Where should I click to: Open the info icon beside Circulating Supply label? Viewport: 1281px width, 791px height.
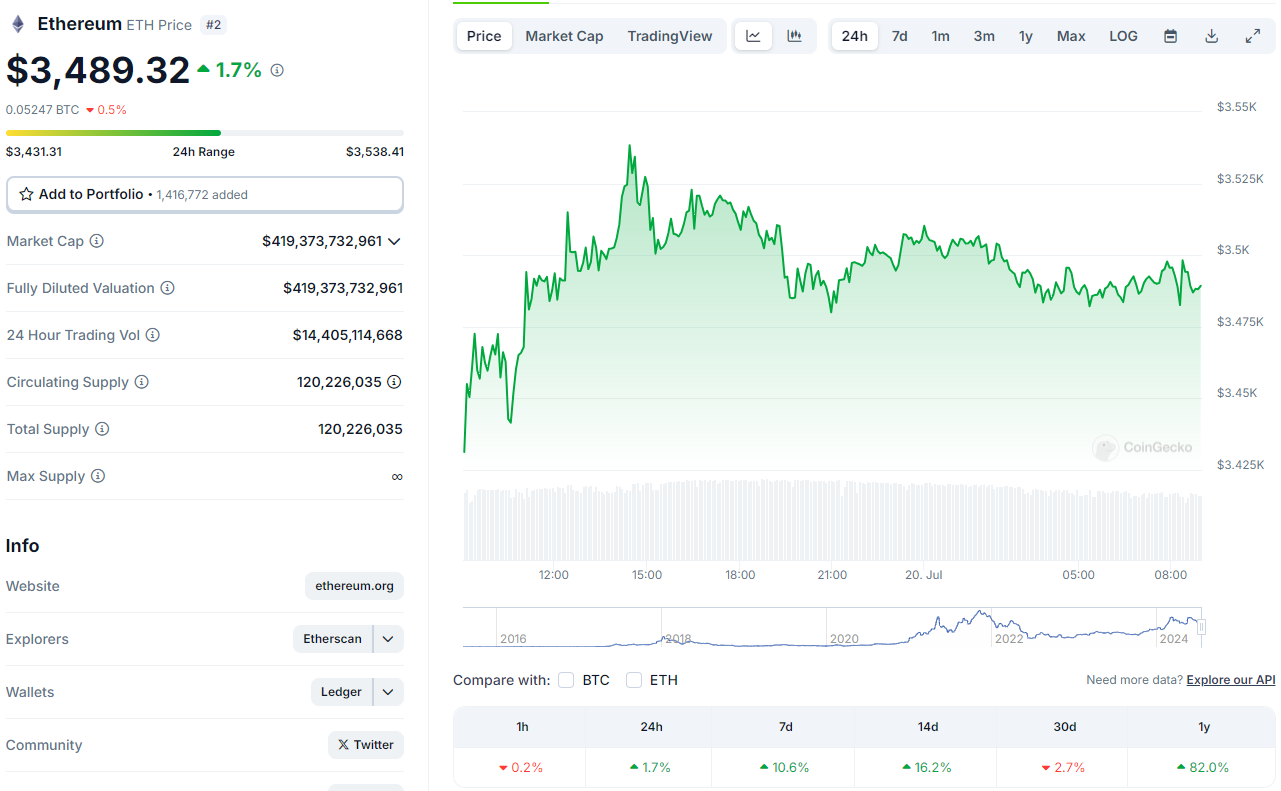pos(141,382)
